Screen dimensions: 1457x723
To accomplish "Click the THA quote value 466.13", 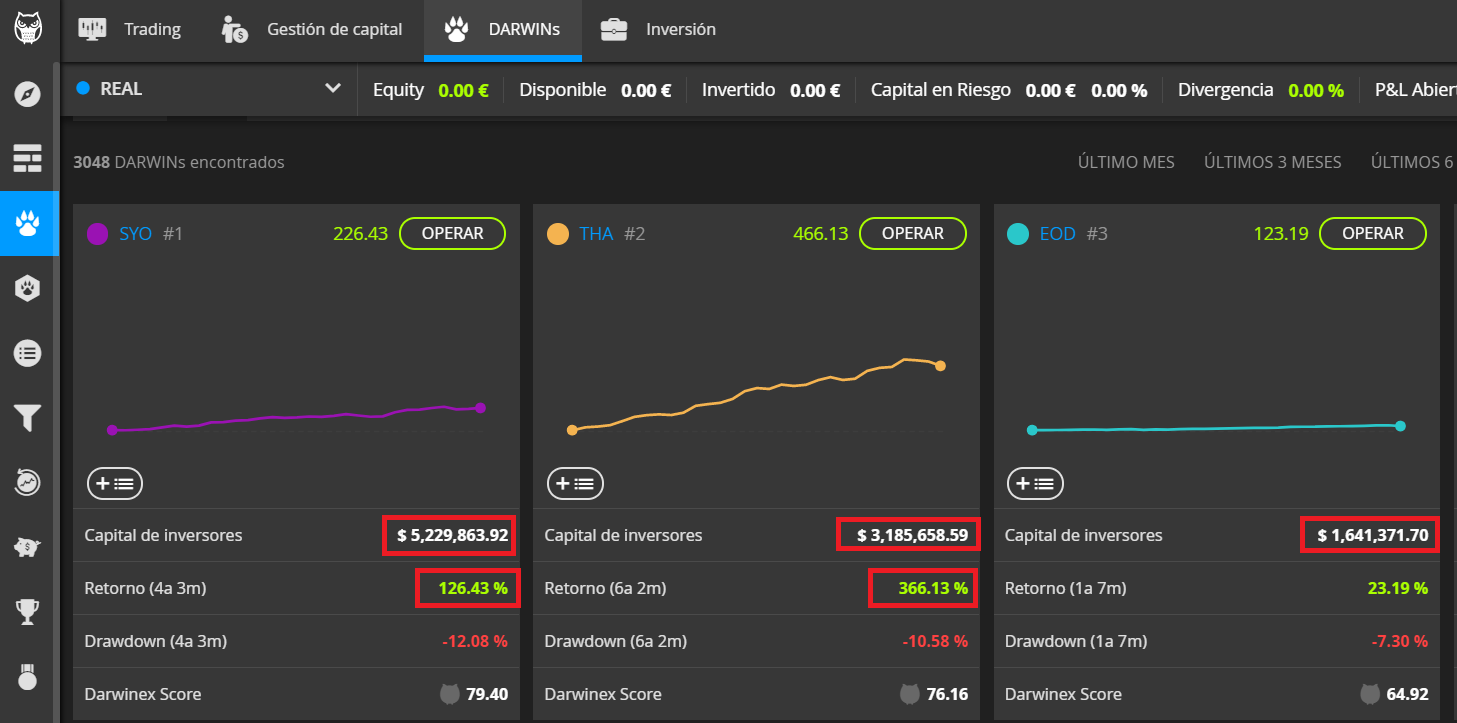I will (x=820, y=234).
